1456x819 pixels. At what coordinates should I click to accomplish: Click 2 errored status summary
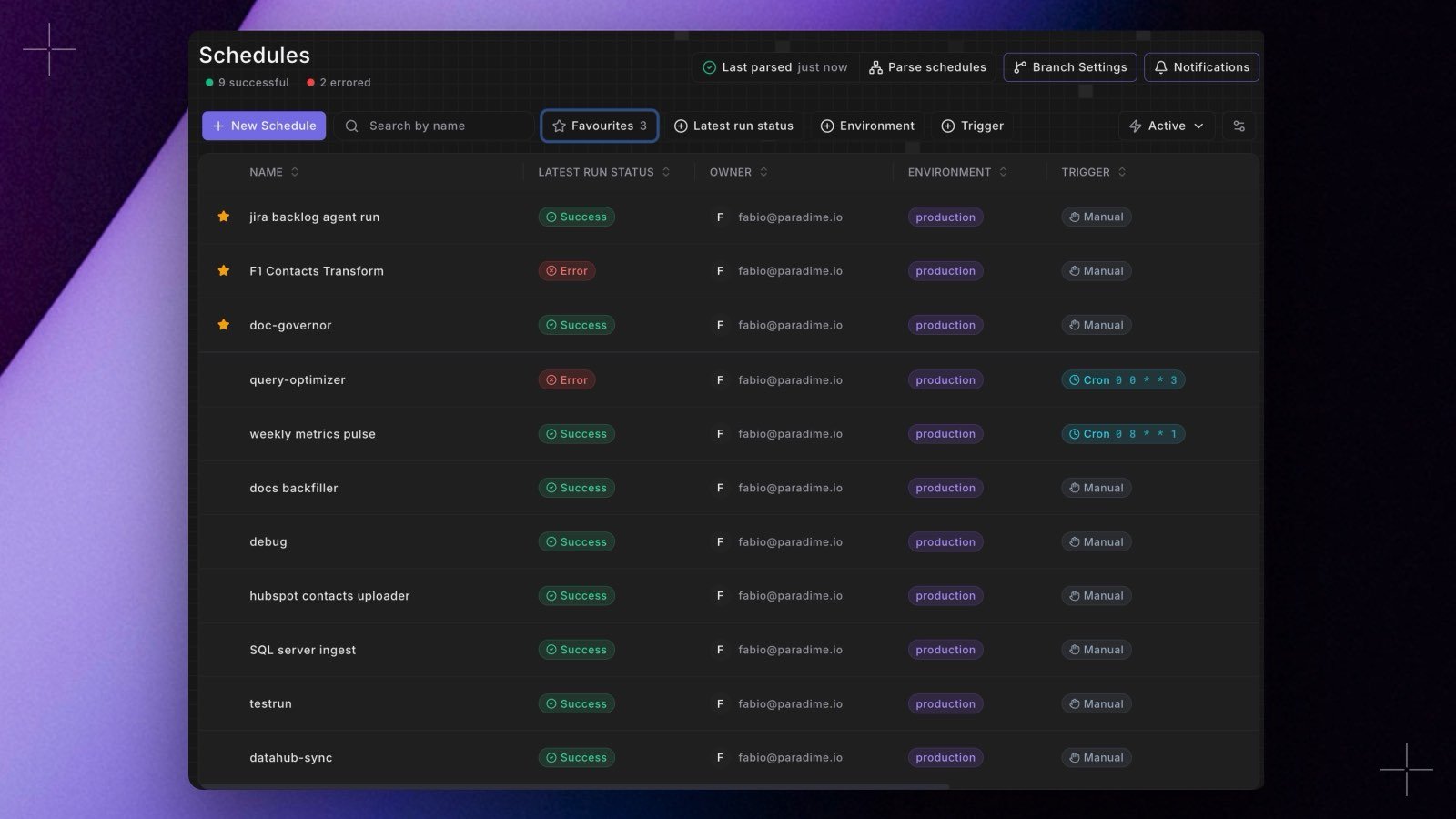tap(339, 83)
